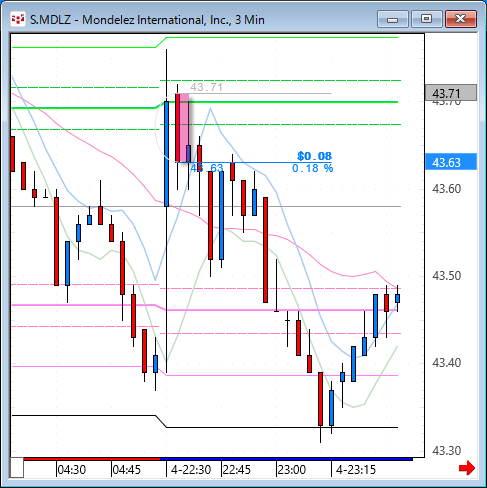
Task: Click the gray 43.71 price axis marker
Action: pyautogui.click(x=451, y=93)
